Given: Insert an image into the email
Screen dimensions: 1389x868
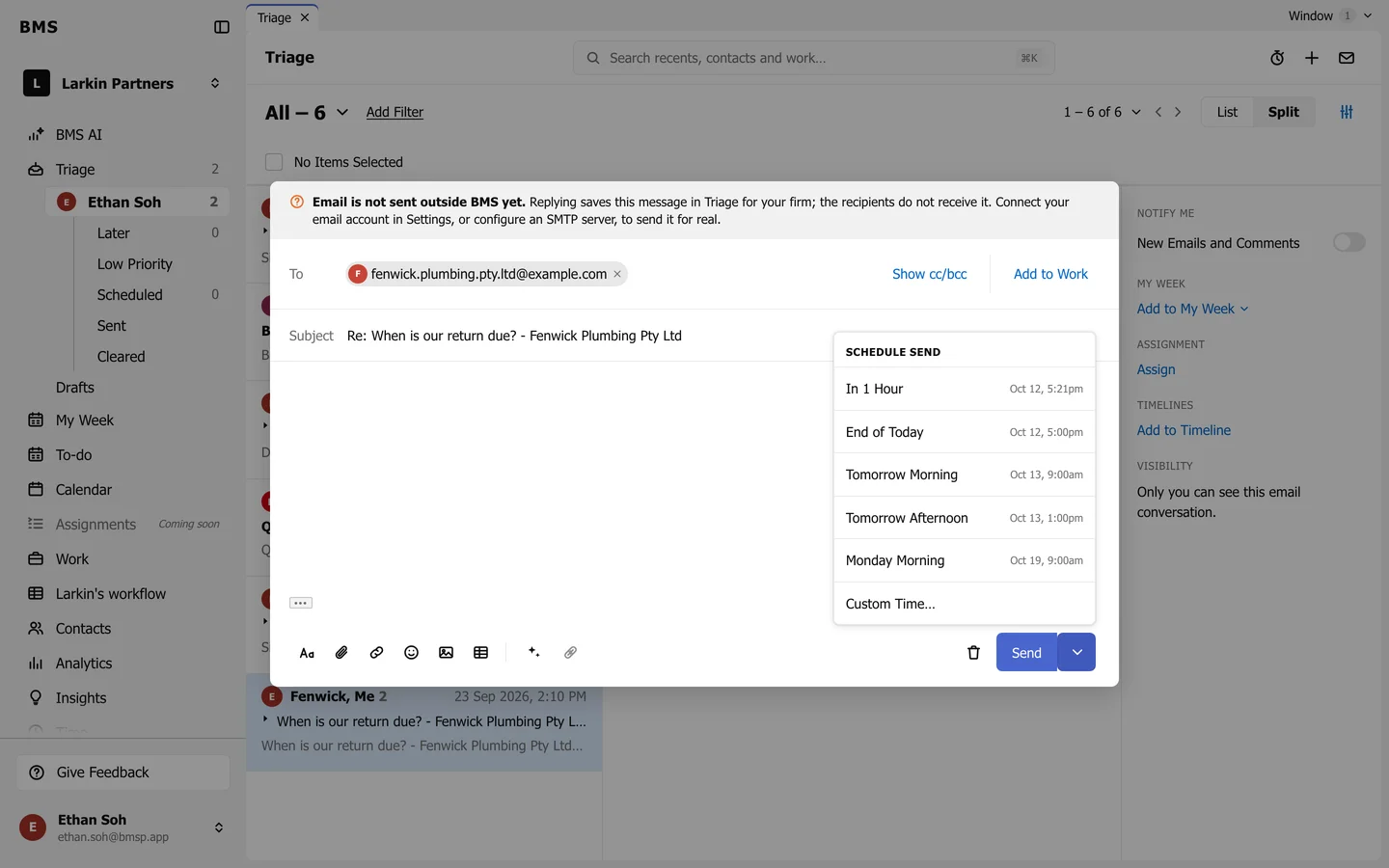Looking at the screenshot, I should coord(446,653).
